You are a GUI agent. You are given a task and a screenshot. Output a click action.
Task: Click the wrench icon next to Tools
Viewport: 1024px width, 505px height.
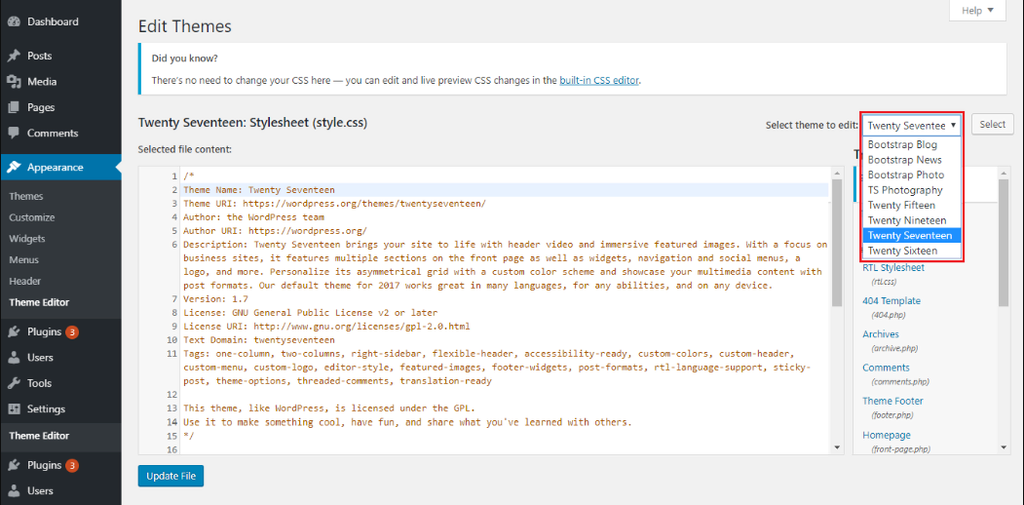pos(14,383)
